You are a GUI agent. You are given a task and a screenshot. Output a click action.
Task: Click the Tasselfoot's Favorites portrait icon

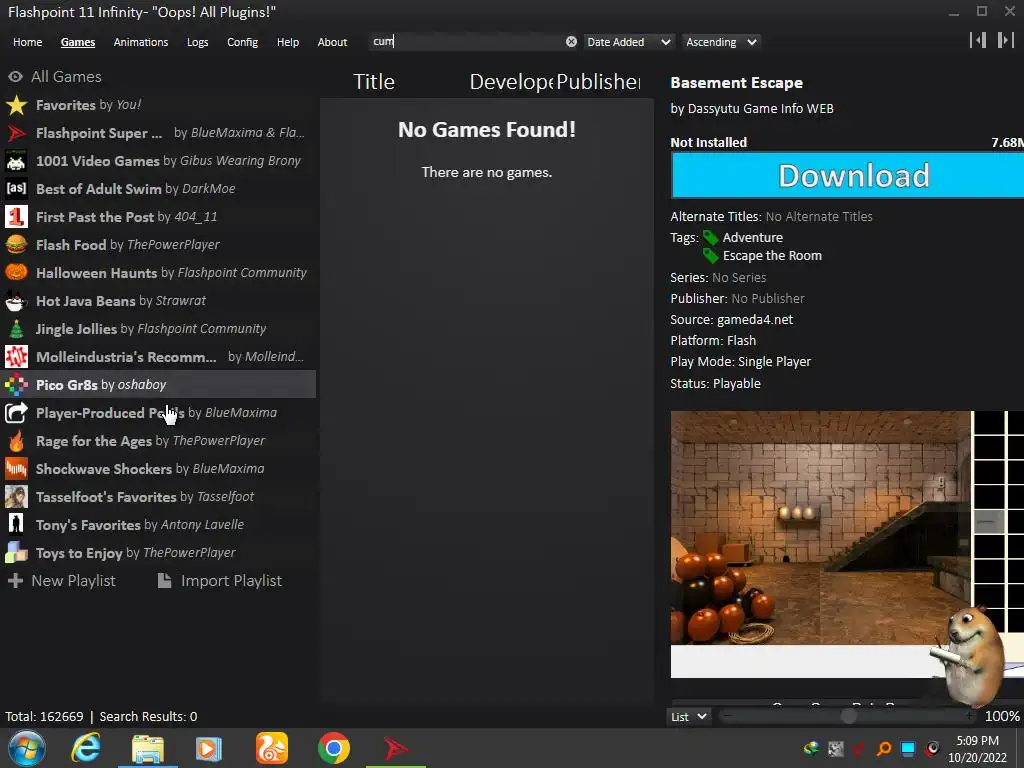click(16, 497)
